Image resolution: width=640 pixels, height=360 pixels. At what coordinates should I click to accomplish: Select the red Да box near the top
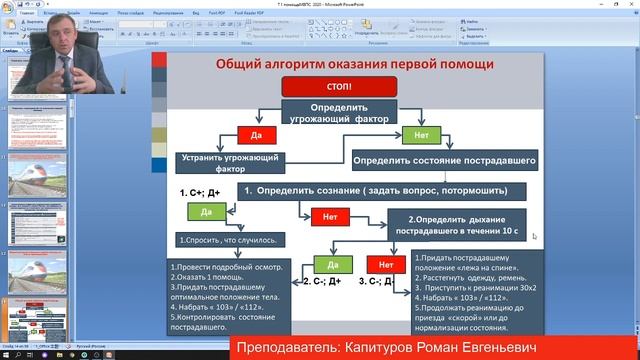tap(257, 135)
